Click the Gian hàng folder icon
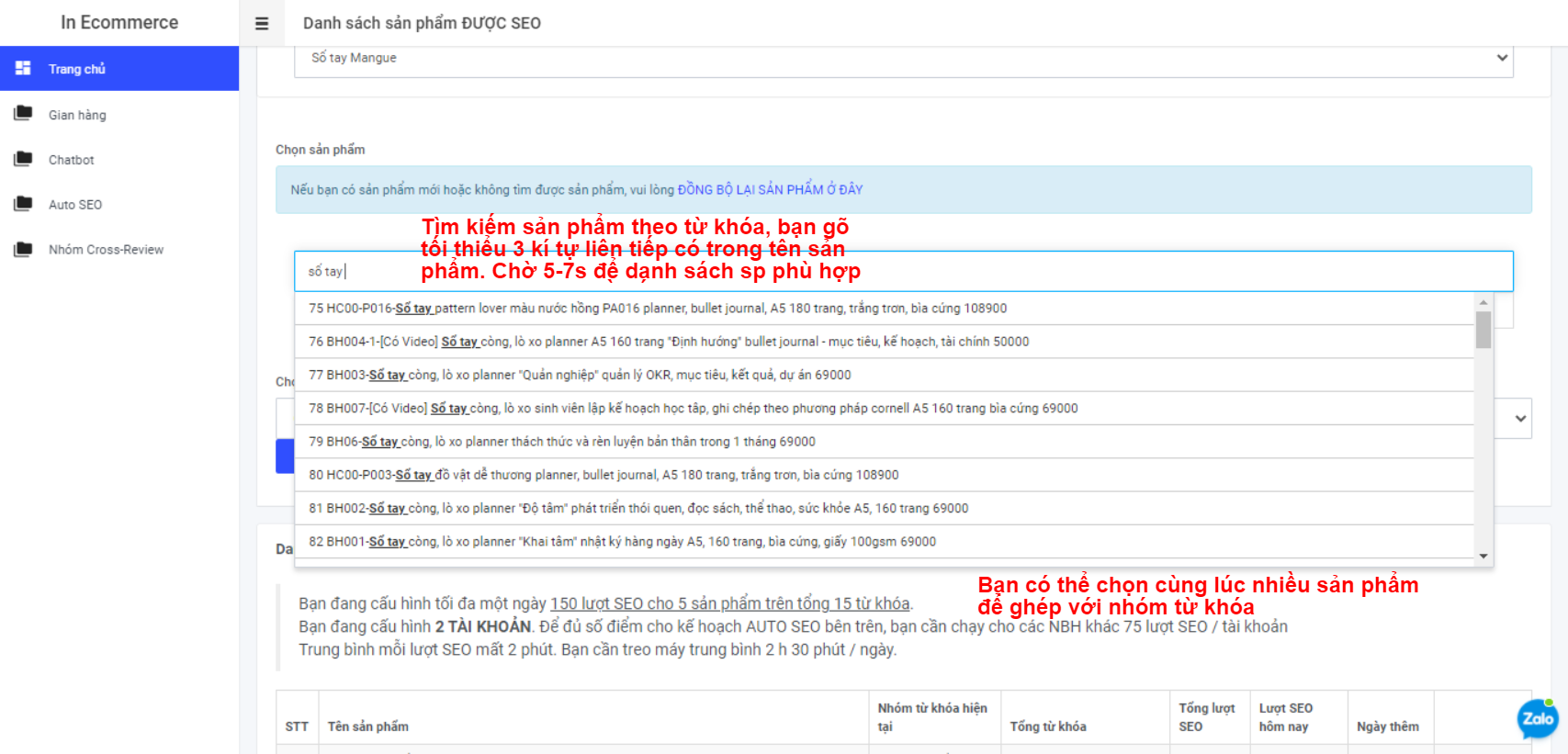 (23, 113)
